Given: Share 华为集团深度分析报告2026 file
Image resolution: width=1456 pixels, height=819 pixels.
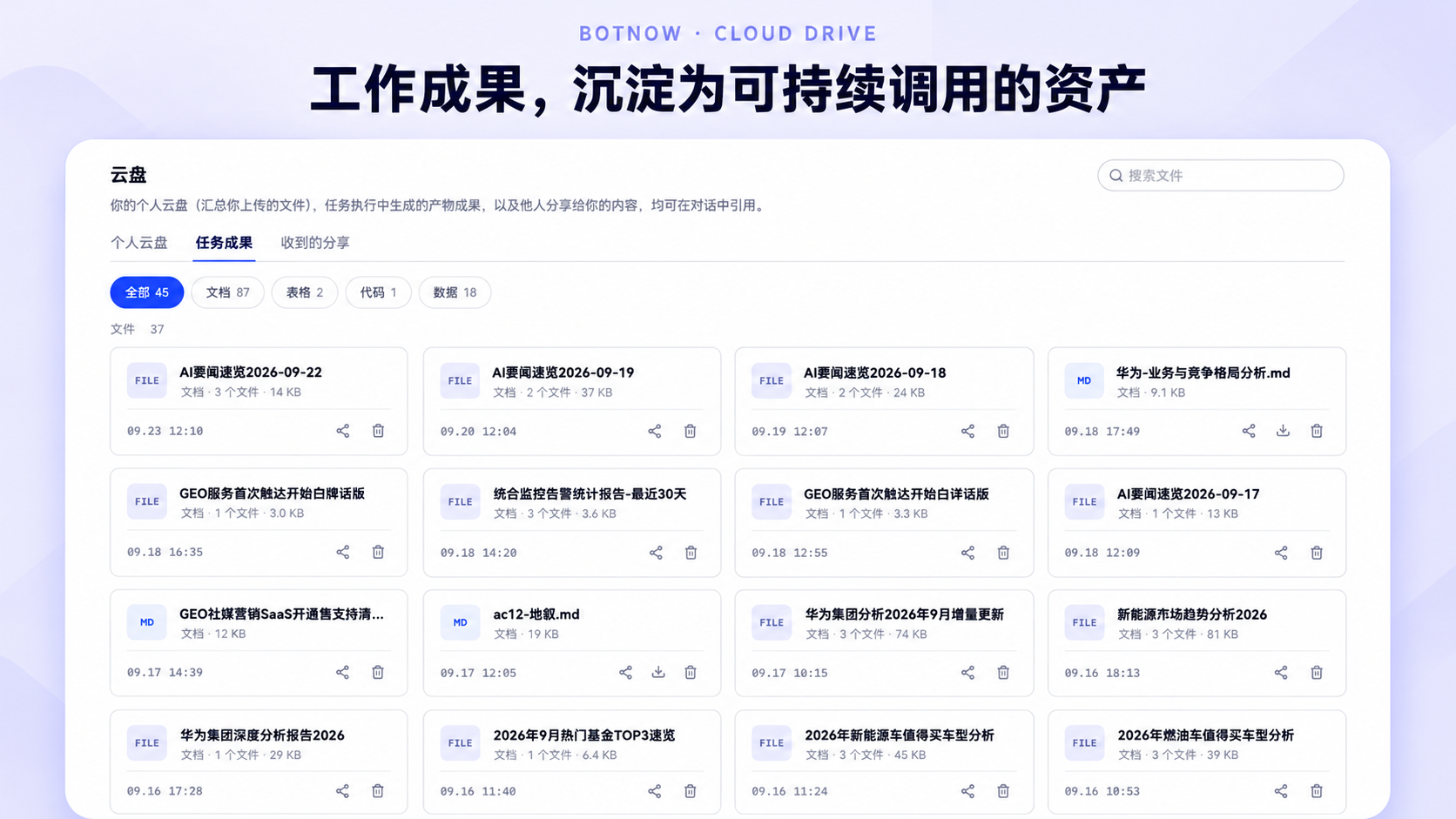Looking at the screenshot, I should click(x=342, y=791).
